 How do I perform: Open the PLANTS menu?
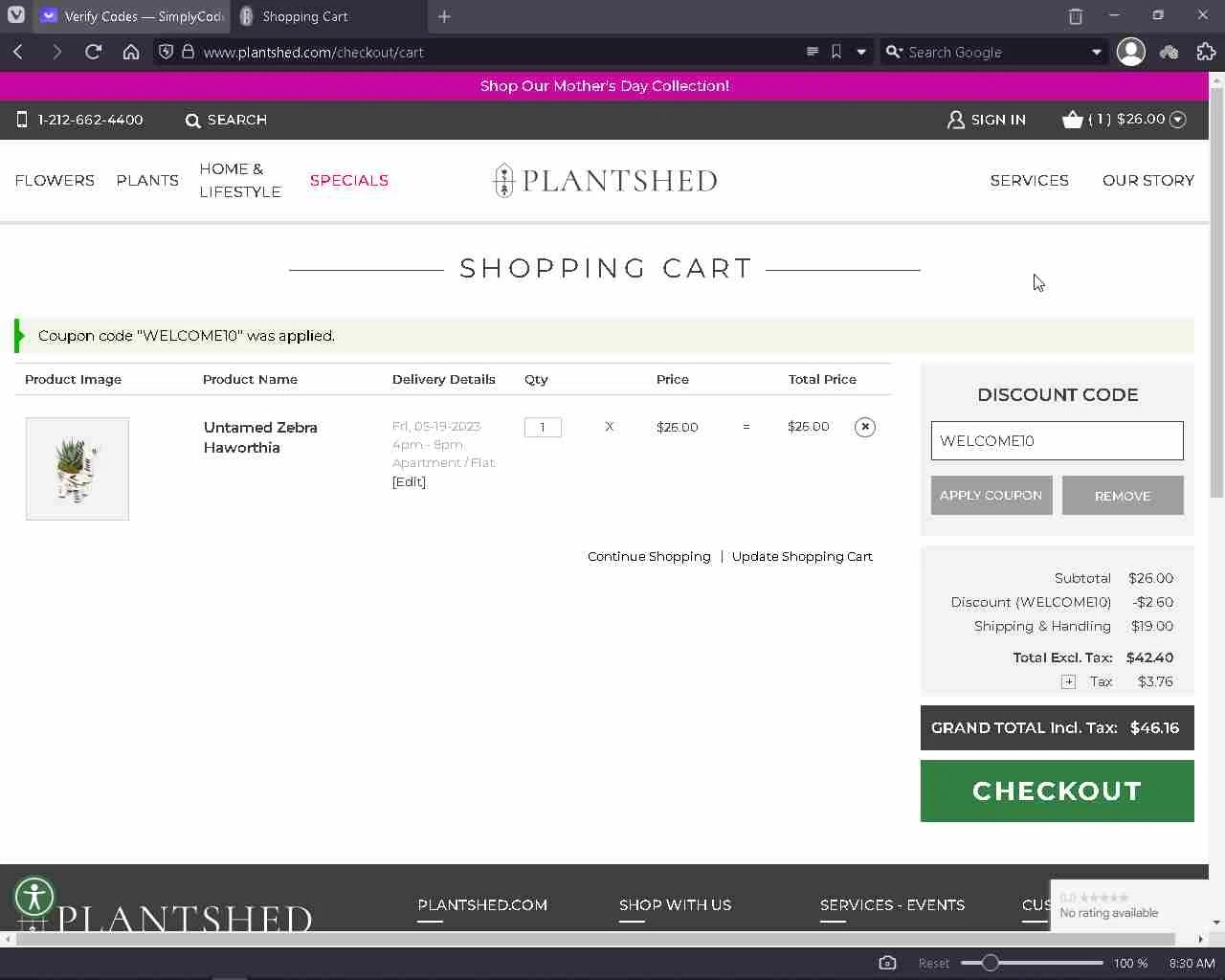[147, 180]
